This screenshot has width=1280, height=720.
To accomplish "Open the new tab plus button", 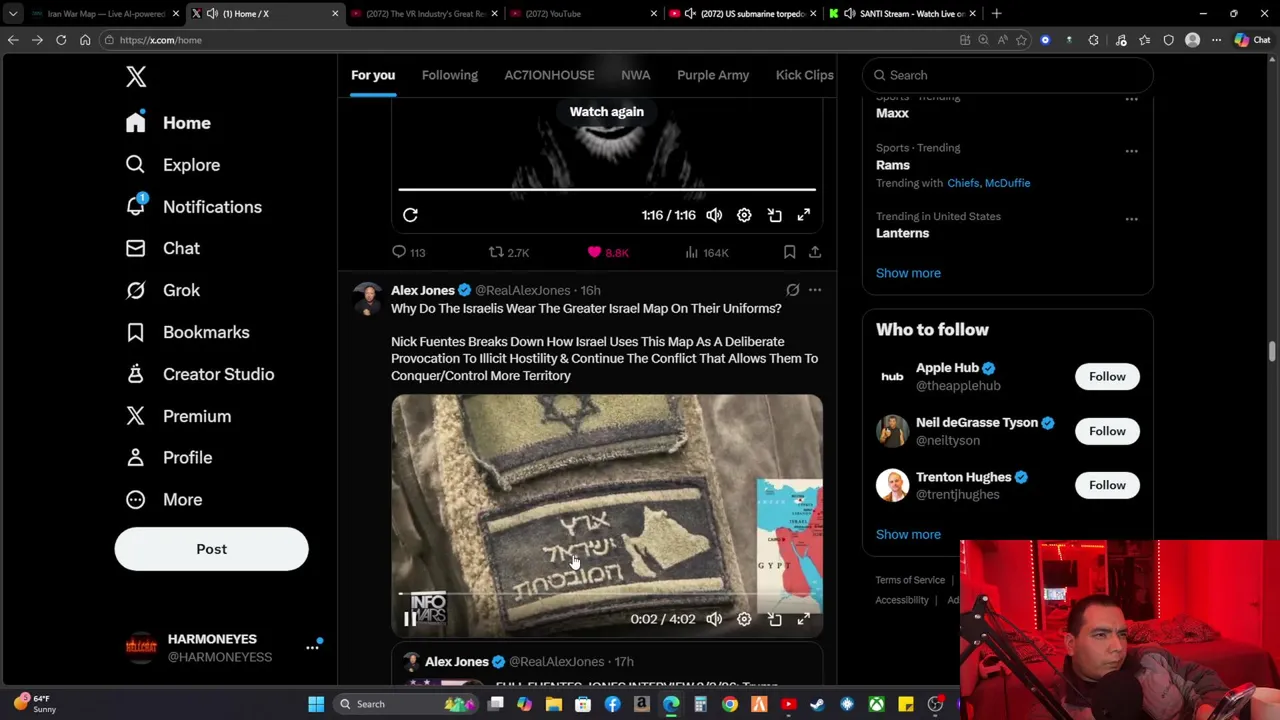I will point(996,14).
